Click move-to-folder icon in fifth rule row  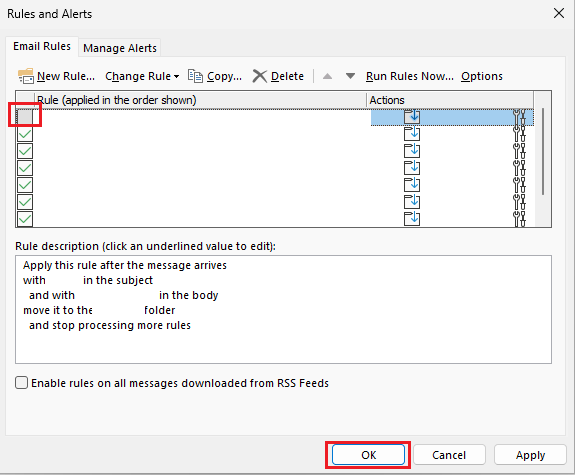[412, 184]
